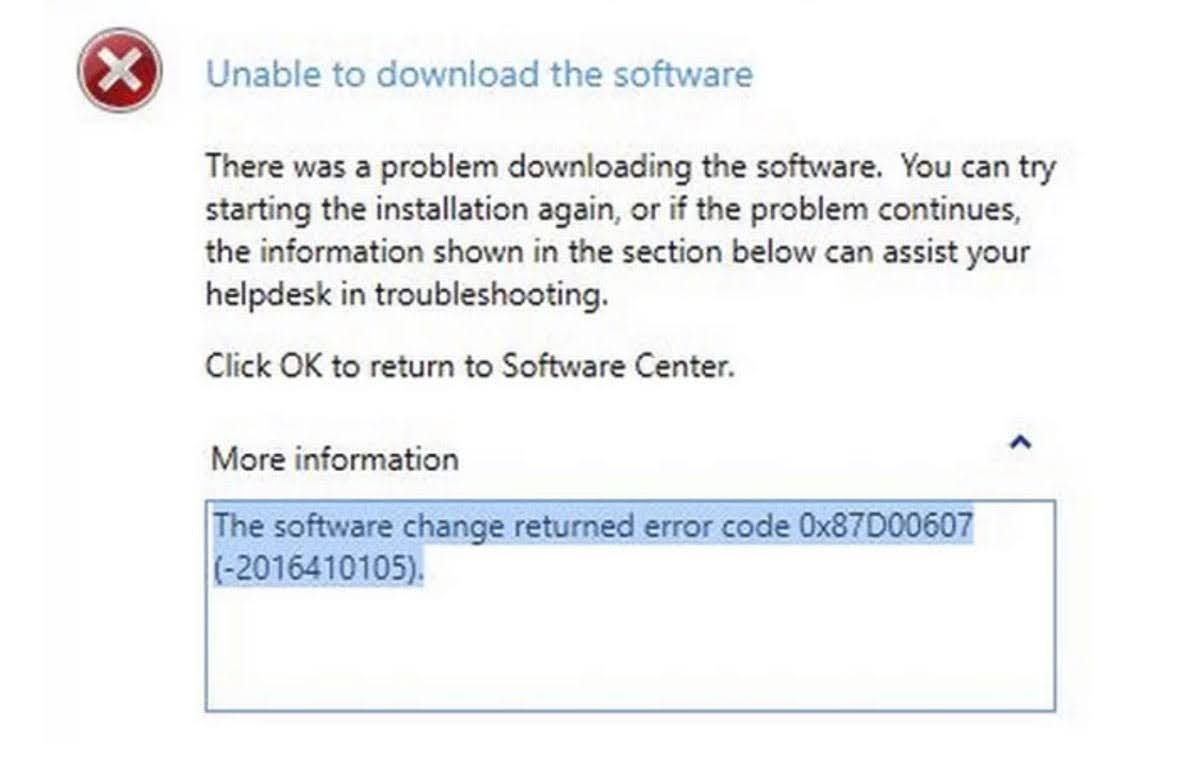The width and height of the screenshot is (1200, 770).
Task: Click the word "OK" in the instruction line
Action: point(300,366)
